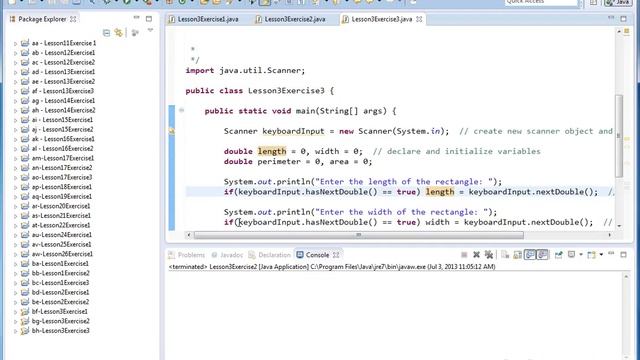This screenshot has height=360, width=640.
Task: Toggle console Scroll Lock
Action: point(518,255)
